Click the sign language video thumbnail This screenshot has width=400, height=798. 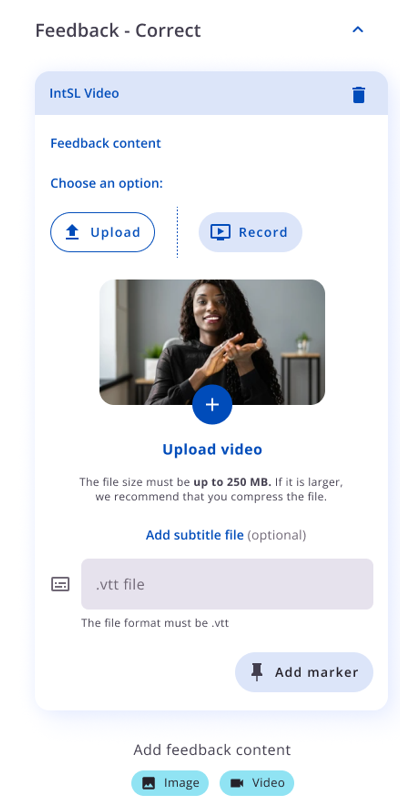pos(212,342)
